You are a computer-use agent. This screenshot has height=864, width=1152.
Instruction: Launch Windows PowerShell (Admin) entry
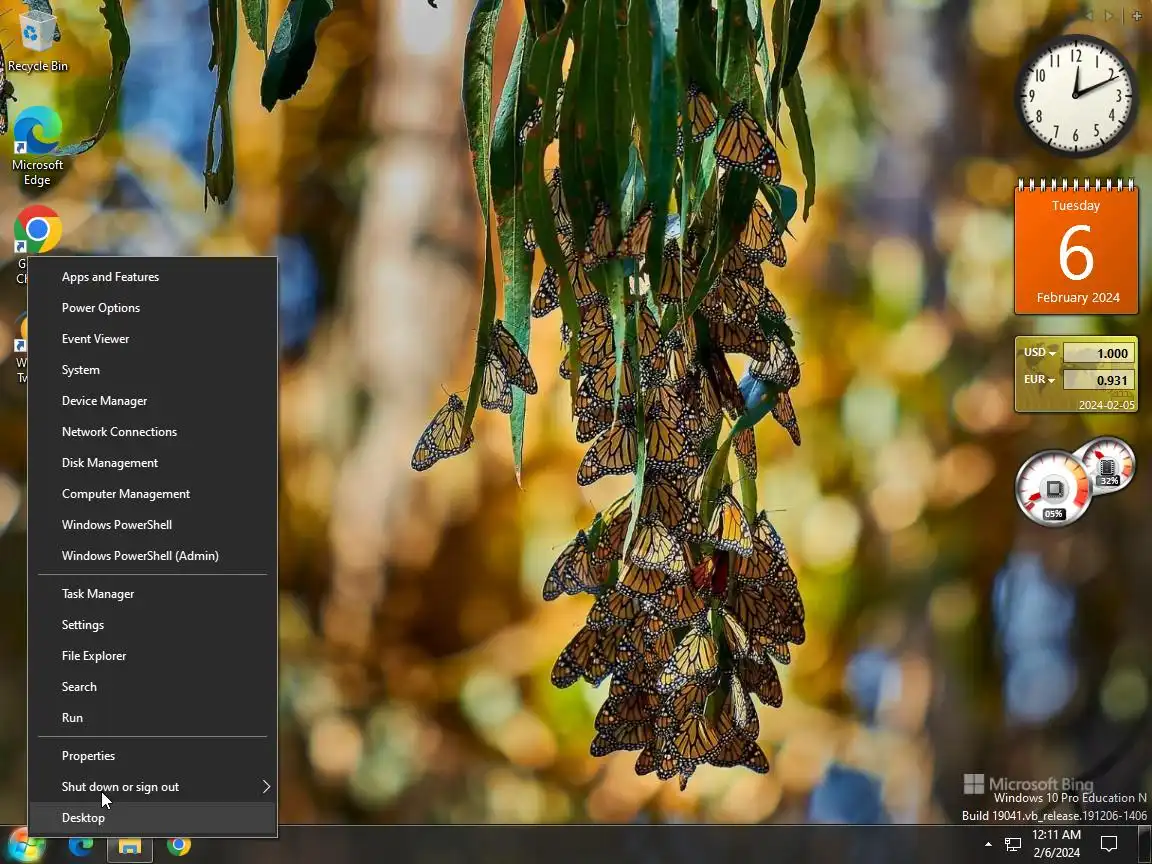(x=153, y=555)
